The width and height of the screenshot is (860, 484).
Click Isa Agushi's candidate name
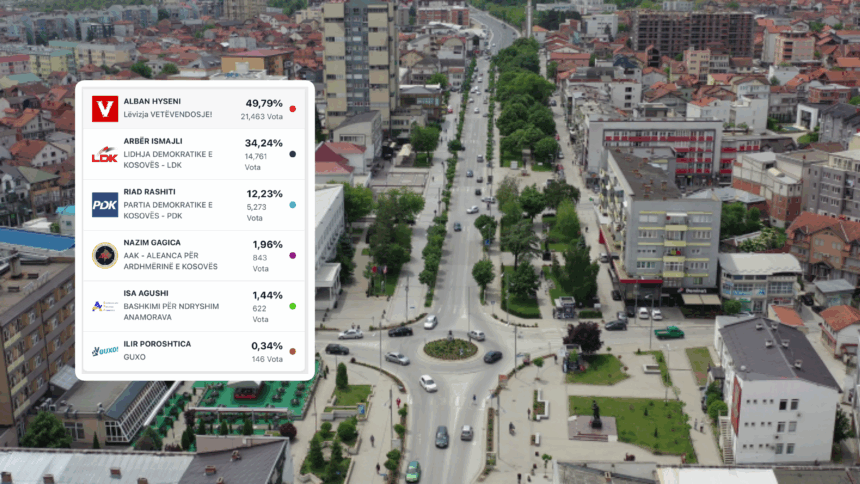146,295
